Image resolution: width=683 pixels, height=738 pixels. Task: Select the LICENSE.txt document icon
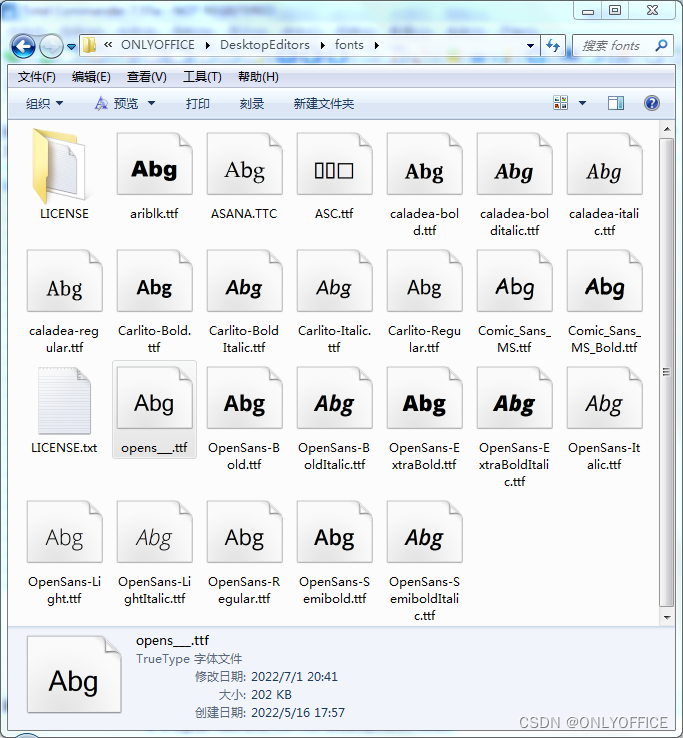64,401
